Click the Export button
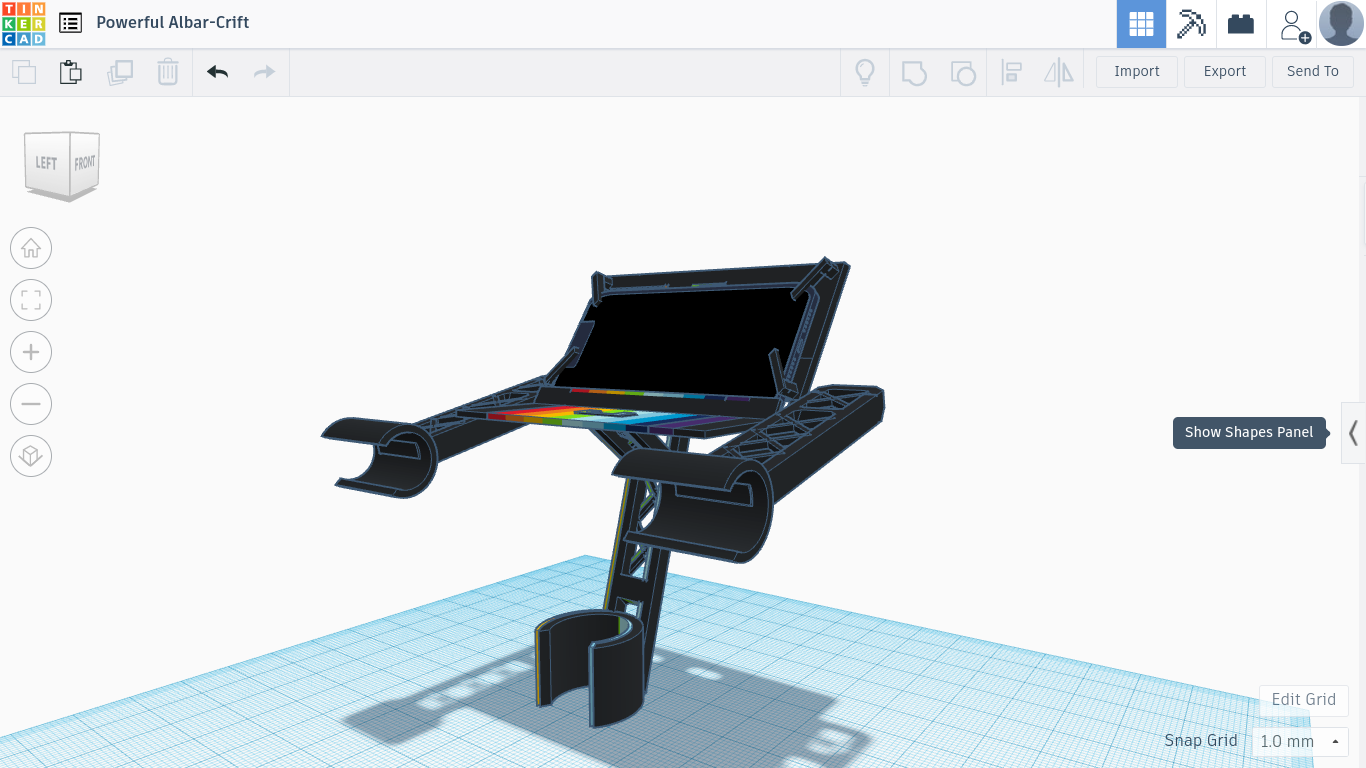1366x768 pixels. 1225,72
